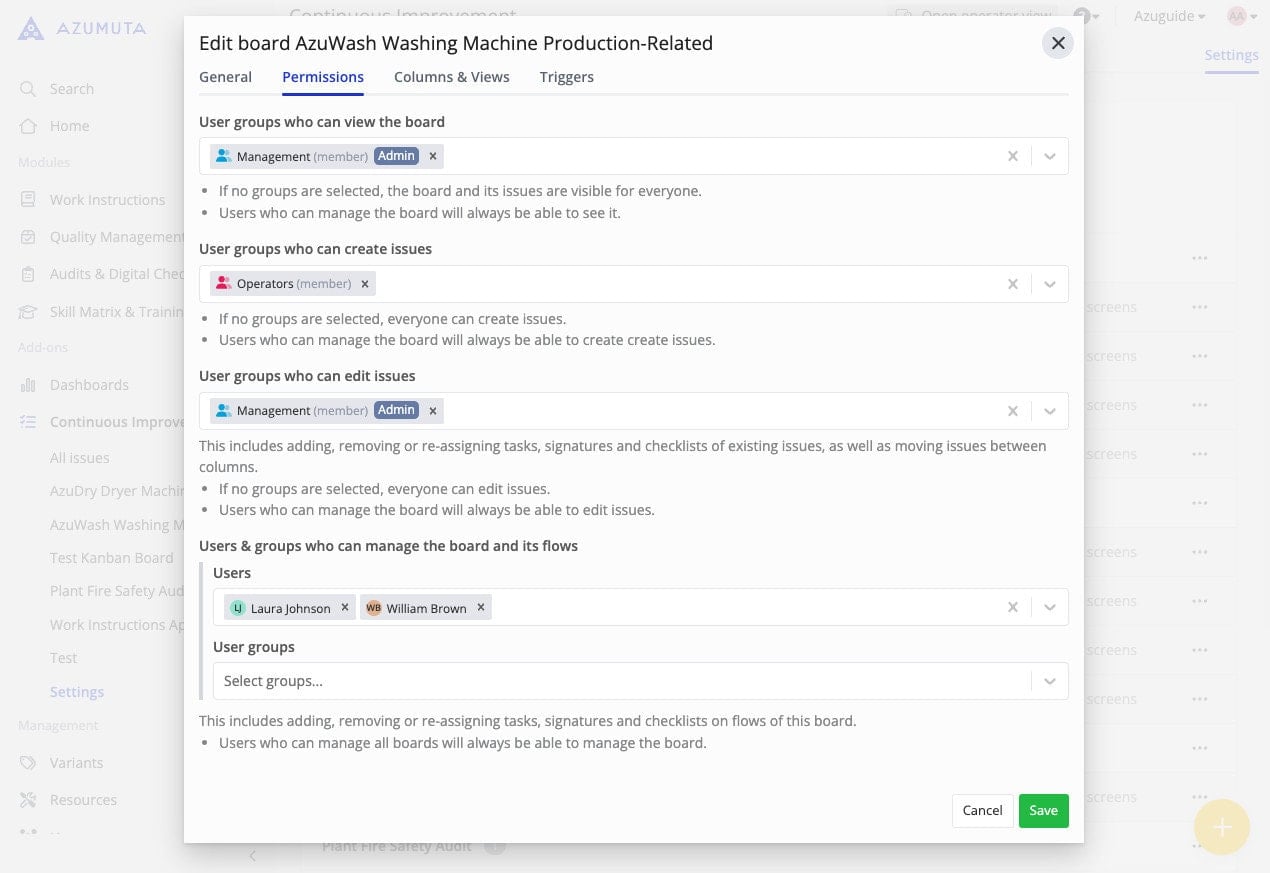Image resolution: width=1270 pixels, height=873 pixels.
Task: Open the Columns & Views tab
Action: (x=451, y=77)
